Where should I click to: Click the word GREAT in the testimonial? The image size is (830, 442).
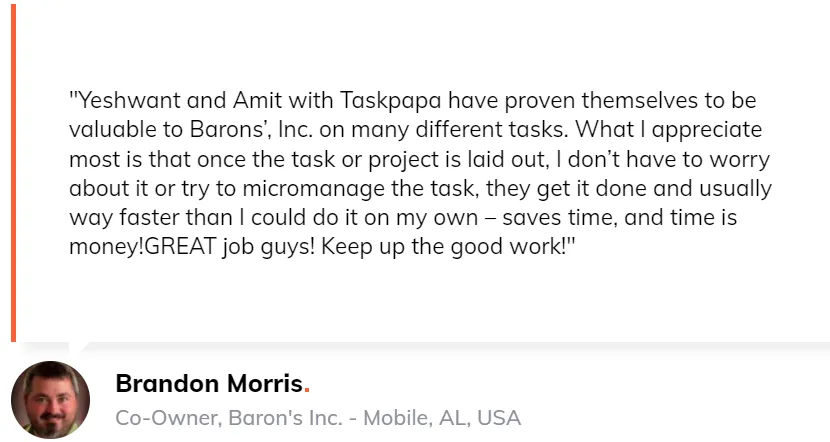pyautogui.click(x=180, y=246)
